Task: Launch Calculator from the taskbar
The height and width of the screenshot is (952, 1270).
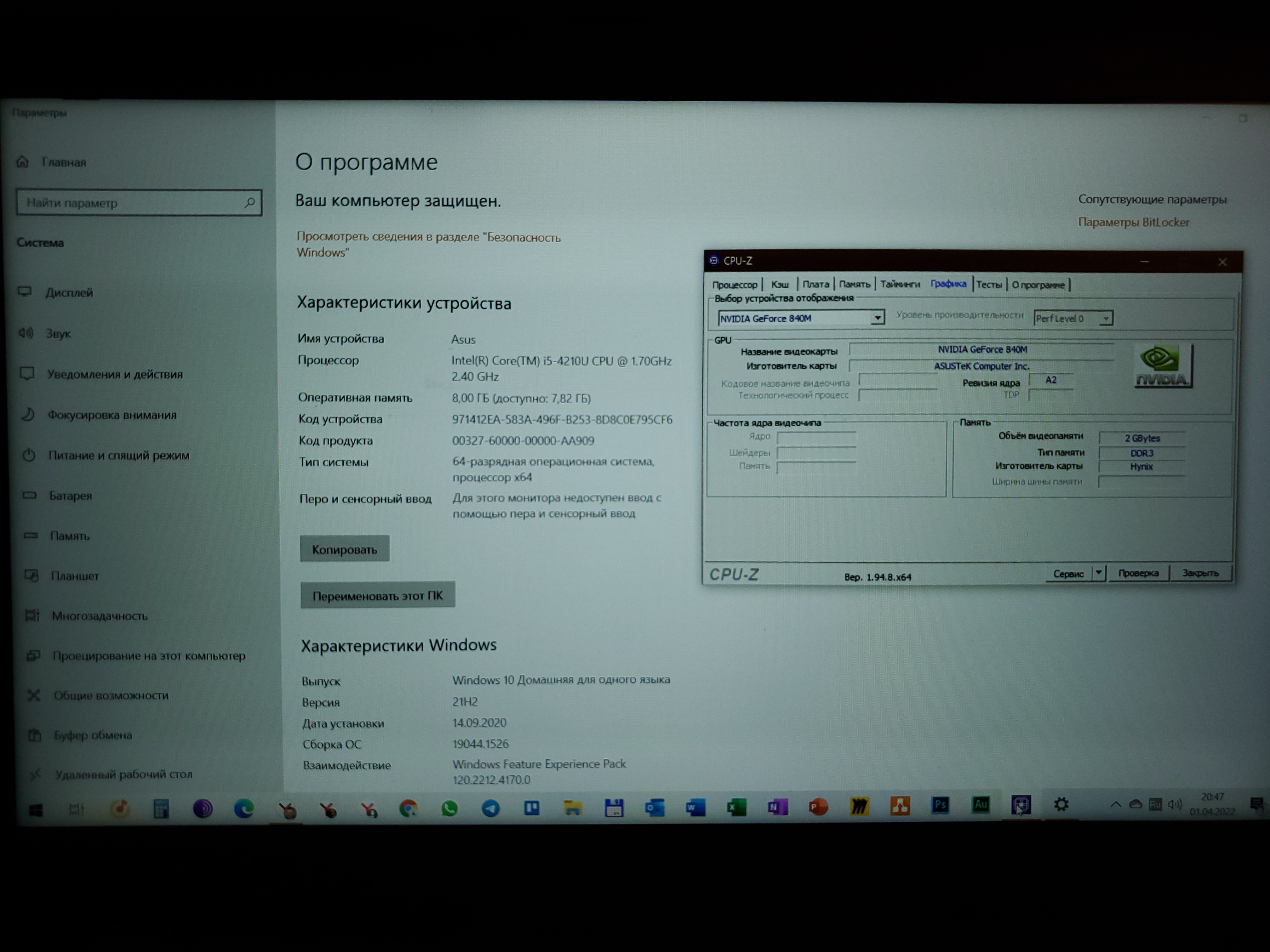Action: (161, 808)
